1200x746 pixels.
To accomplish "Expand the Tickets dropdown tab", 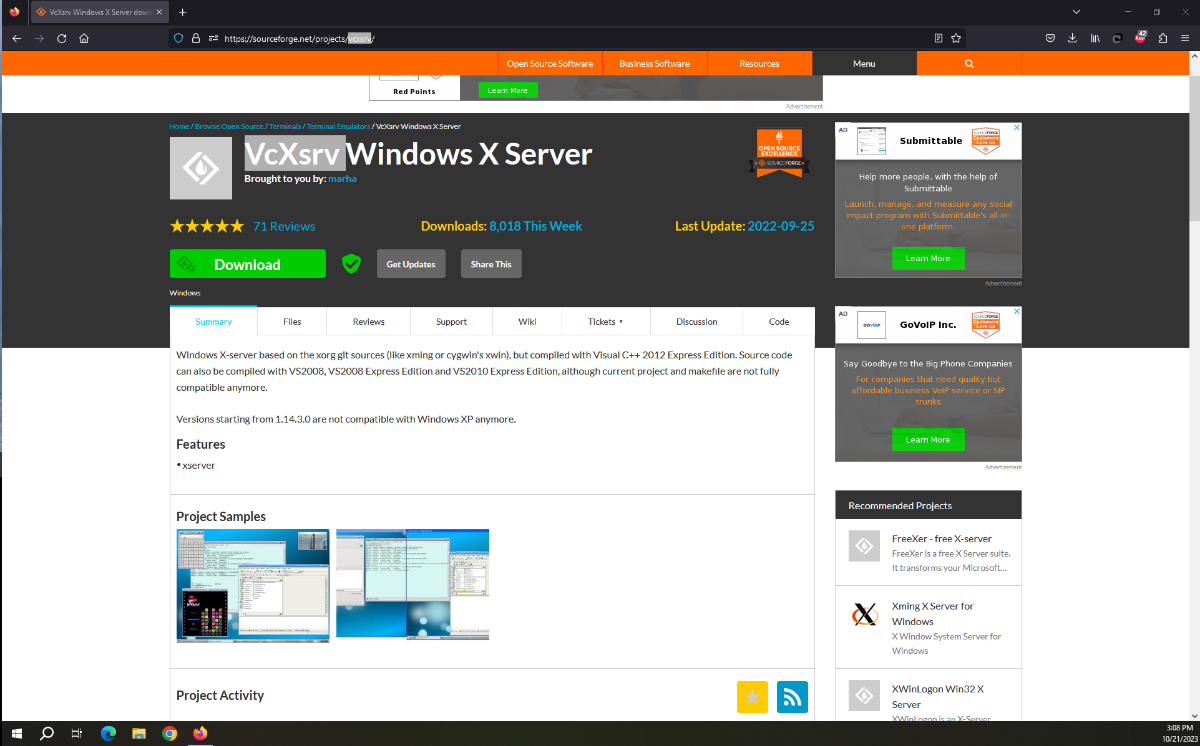I will [x=605, y=322].
